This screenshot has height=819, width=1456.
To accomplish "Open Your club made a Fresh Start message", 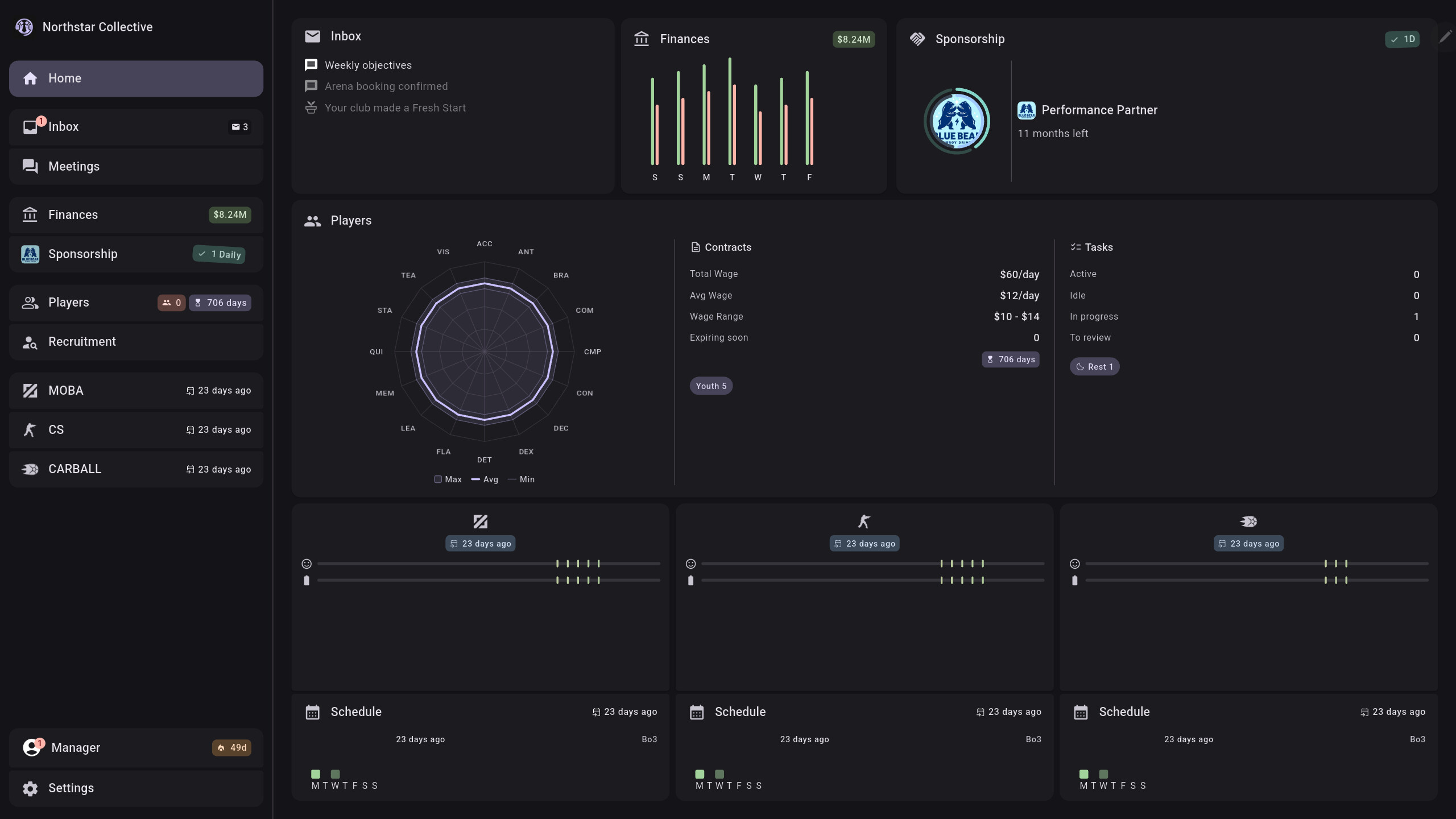I will point(395,108).
